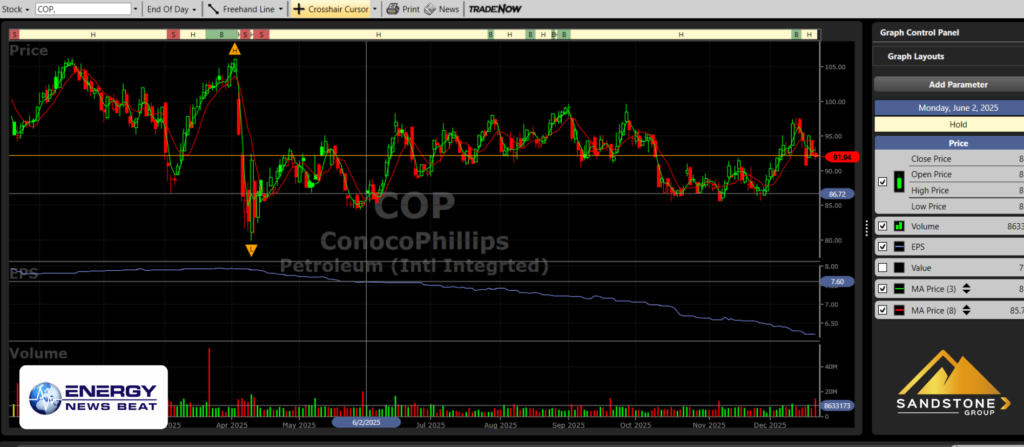Click the MA Price (8) red swatch
The height and width of the screenshot is (447, 1024).
pos(899,310)
